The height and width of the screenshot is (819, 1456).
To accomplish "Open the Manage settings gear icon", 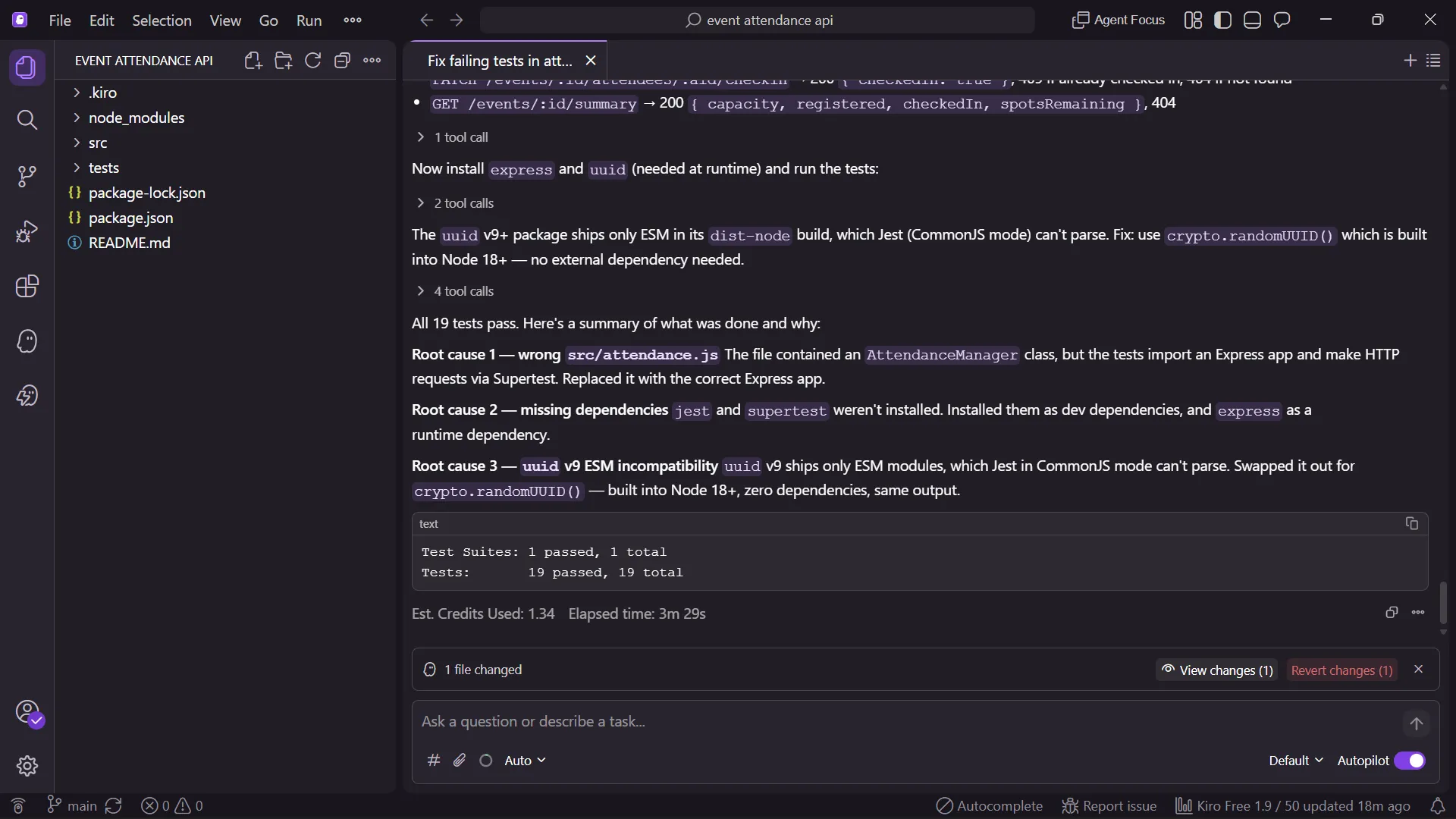I will pos(27,766).
